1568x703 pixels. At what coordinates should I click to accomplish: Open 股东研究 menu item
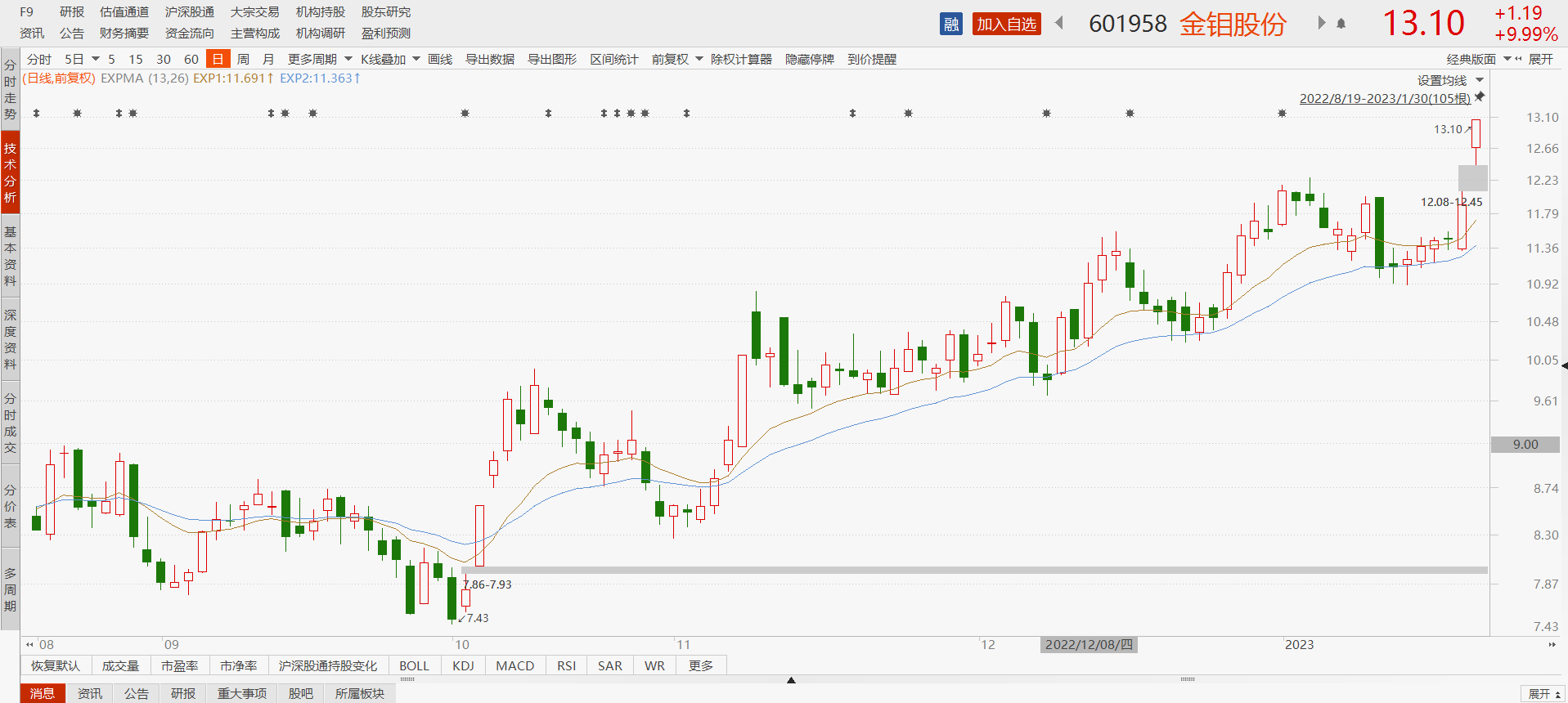coord(386,12)
